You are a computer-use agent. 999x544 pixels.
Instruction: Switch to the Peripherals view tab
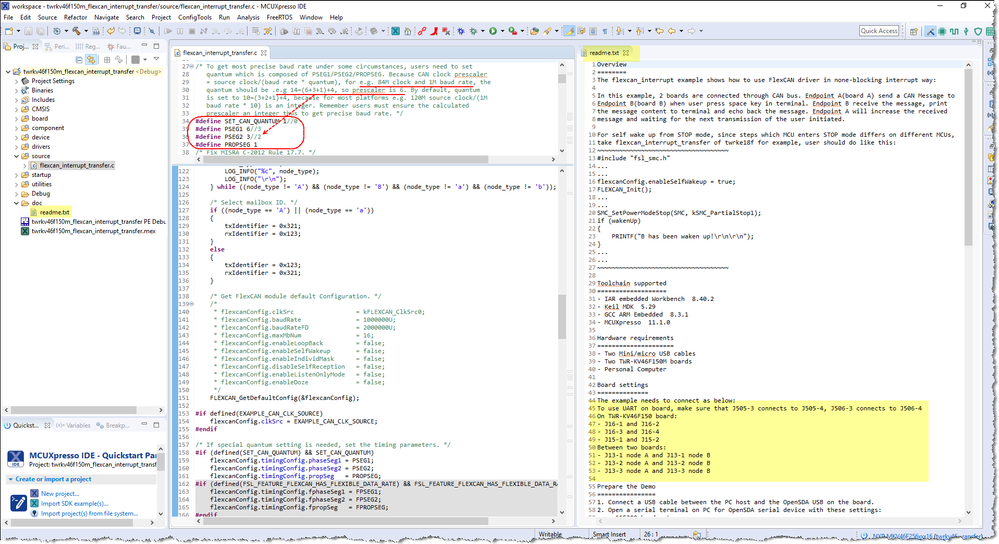coord(57,46)
